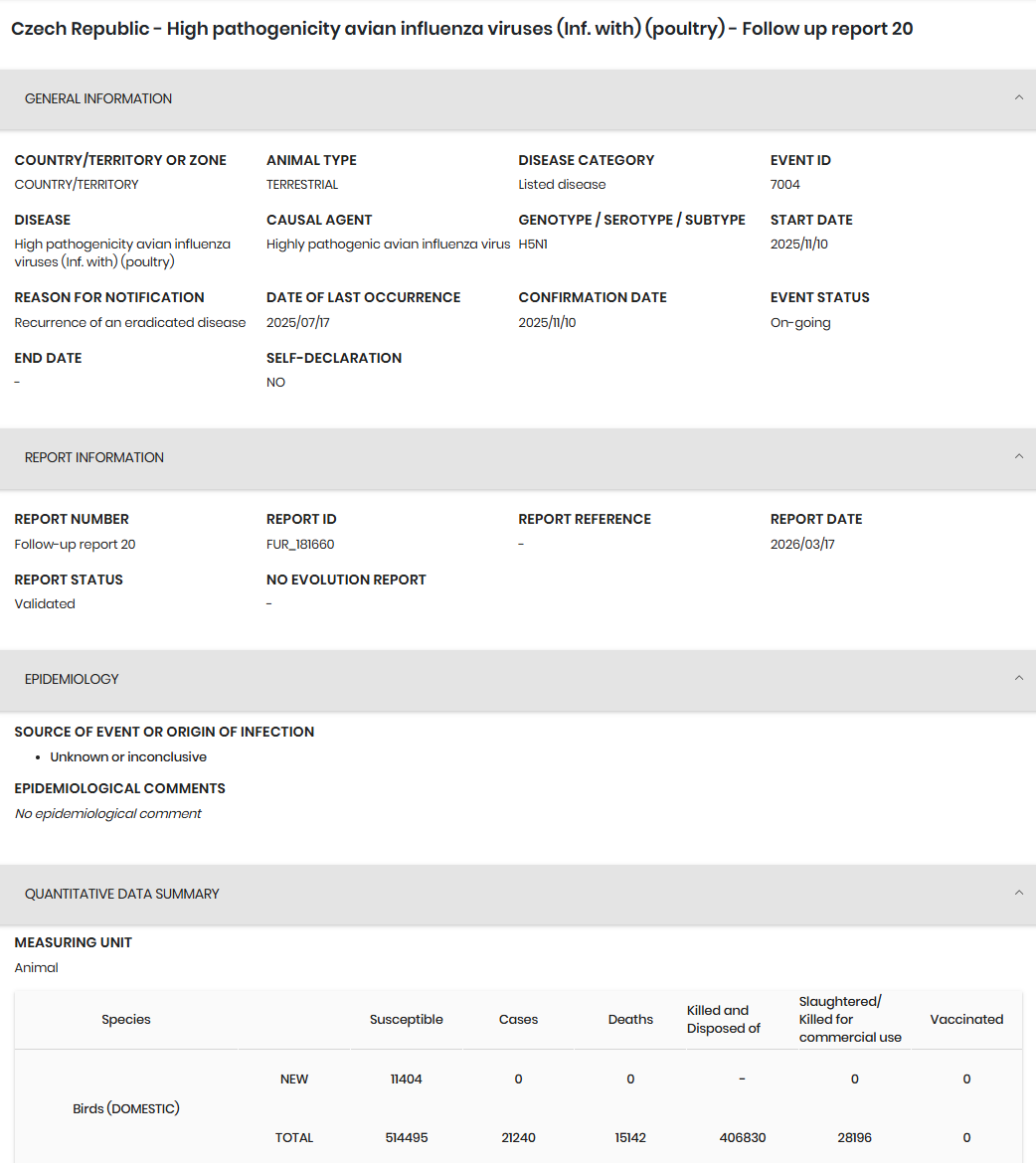1036x1163 pixels.
Task: Click the page title Follow up report 20
Action: (x=461, y=29)
